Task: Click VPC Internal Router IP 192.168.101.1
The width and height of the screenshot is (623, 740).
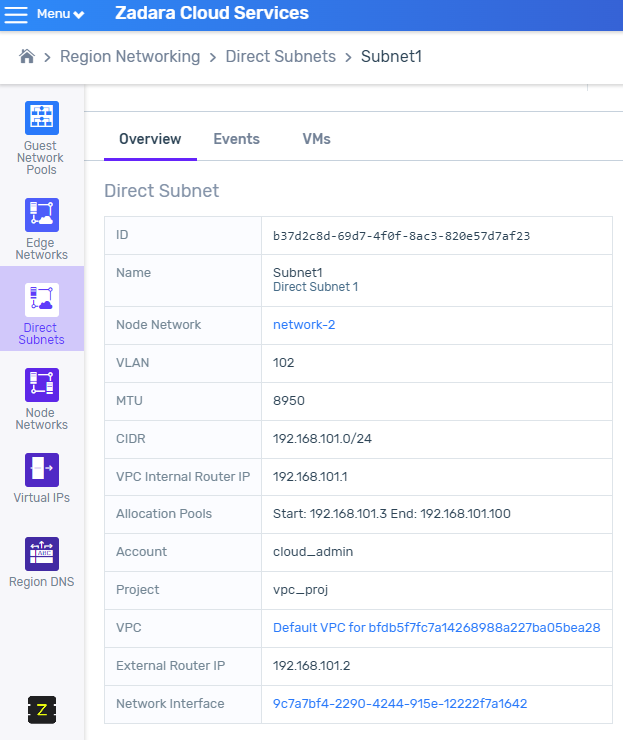Action: pyautogui.click(x=310, y=477)
